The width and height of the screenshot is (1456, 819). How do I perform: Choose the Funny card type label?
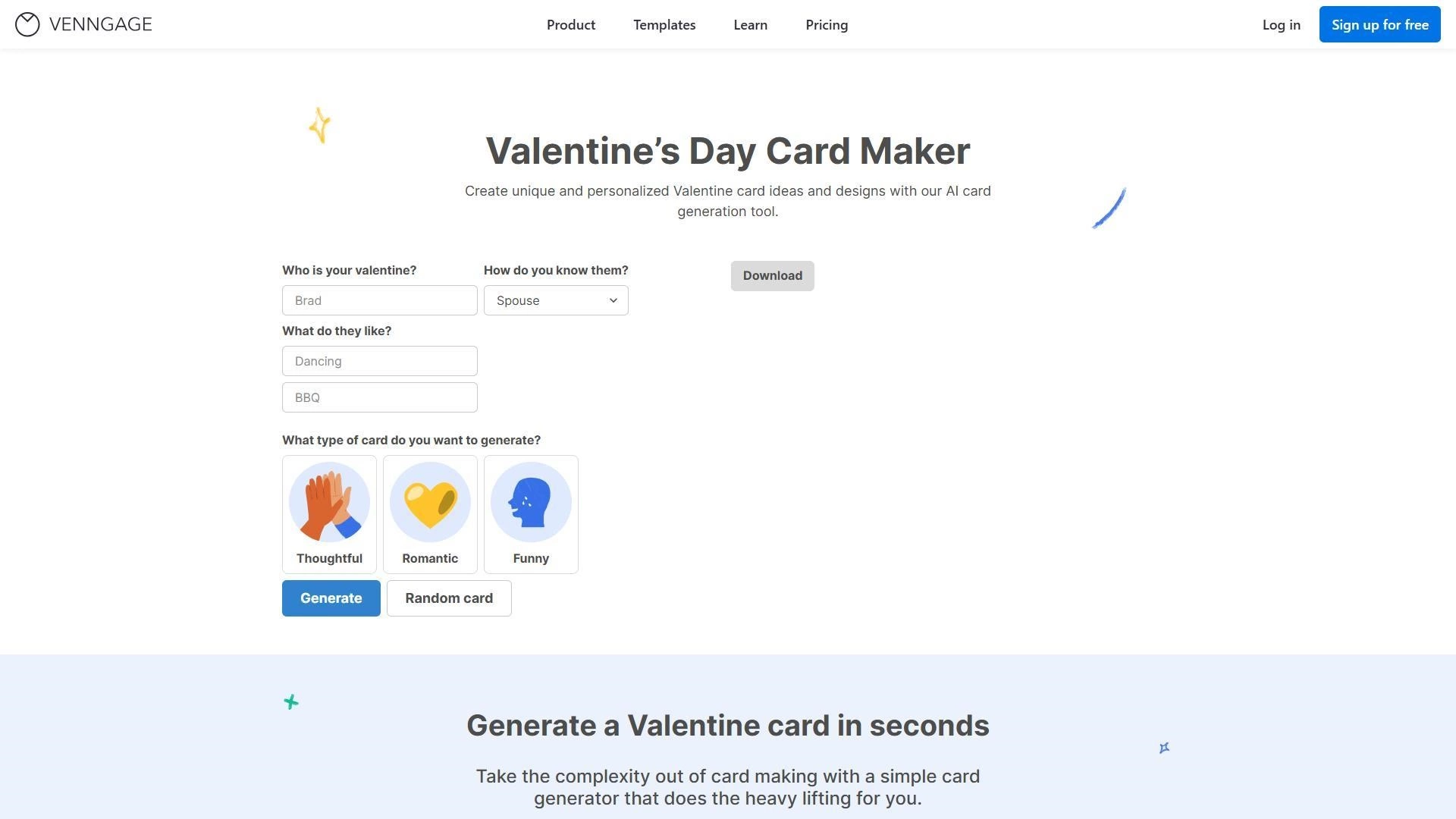531,559
